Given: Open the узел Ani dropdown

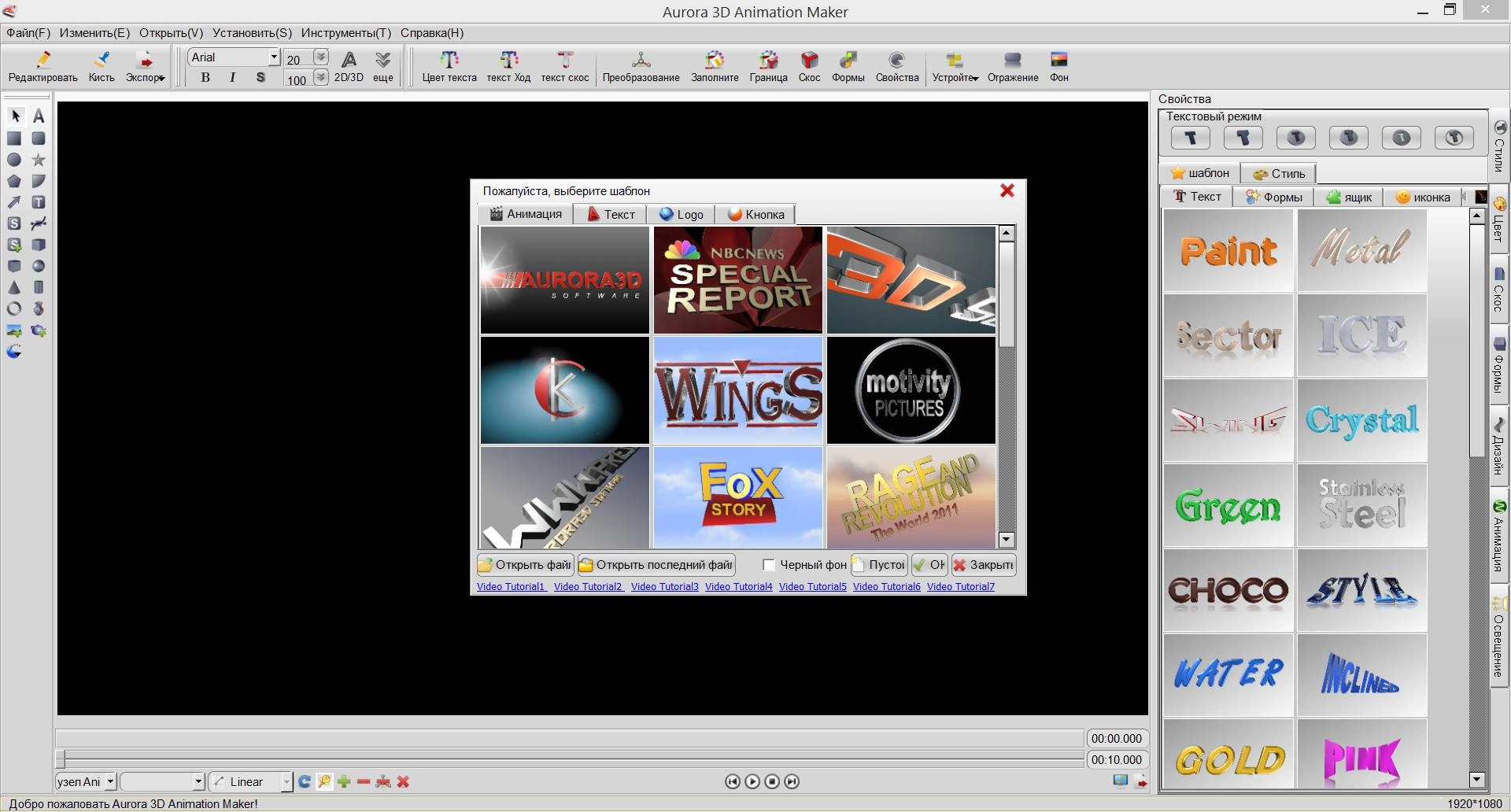Looking at the screenshot, I should pos(111,781).
